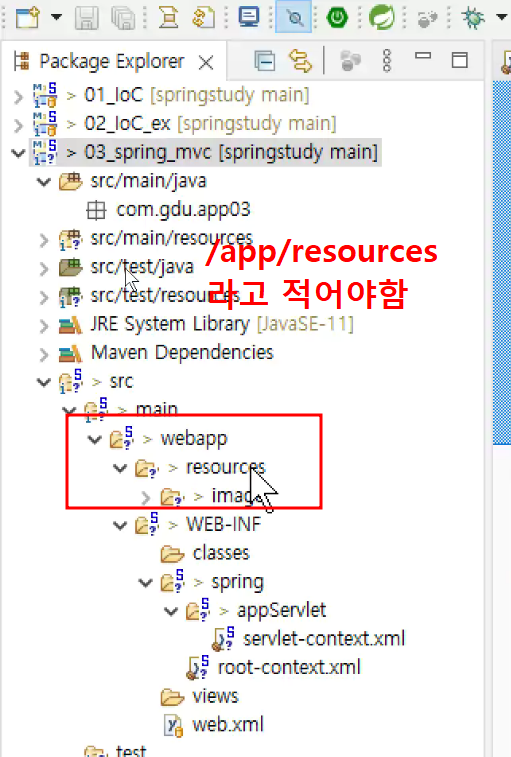This screenshot has width=511, height=757.
Task: Click the New wizard toolbar icon
Action: (x=28, y=18)
